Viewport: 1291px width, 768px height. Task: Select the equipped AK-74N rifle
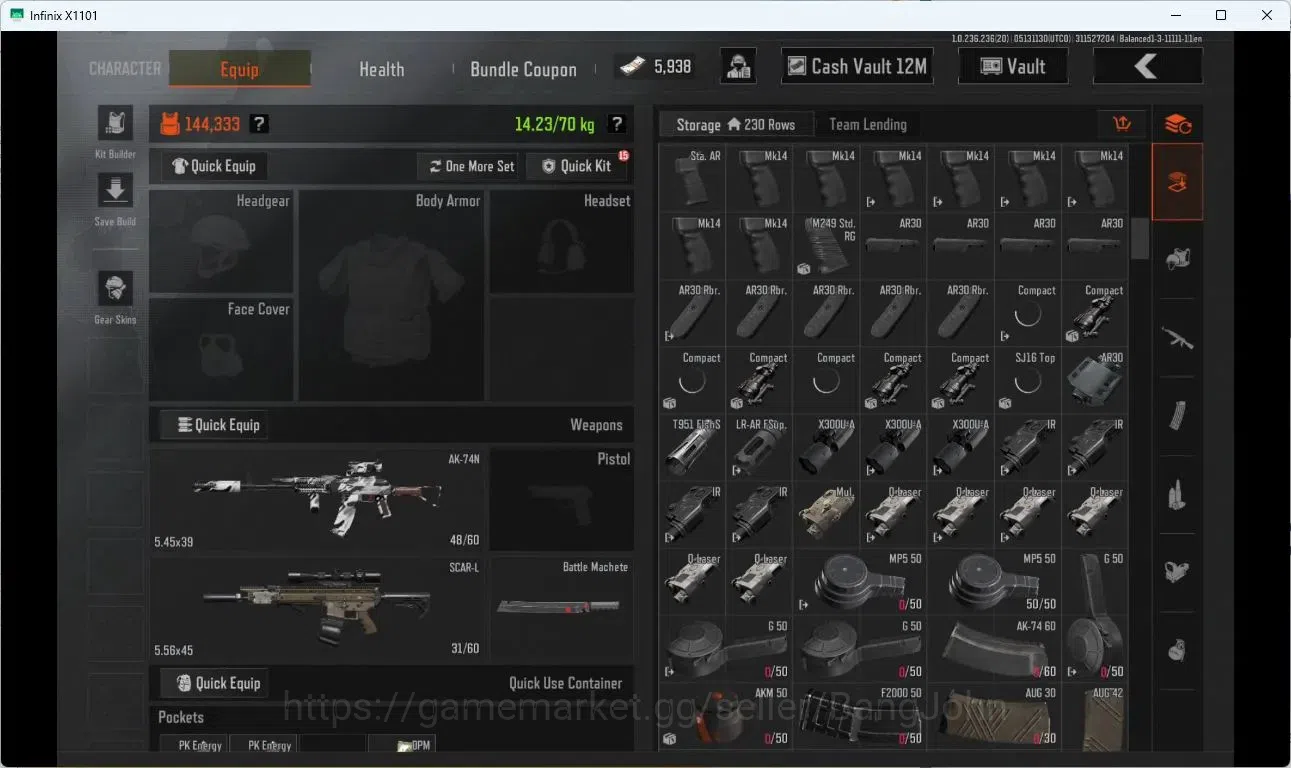tap(317, 500)
